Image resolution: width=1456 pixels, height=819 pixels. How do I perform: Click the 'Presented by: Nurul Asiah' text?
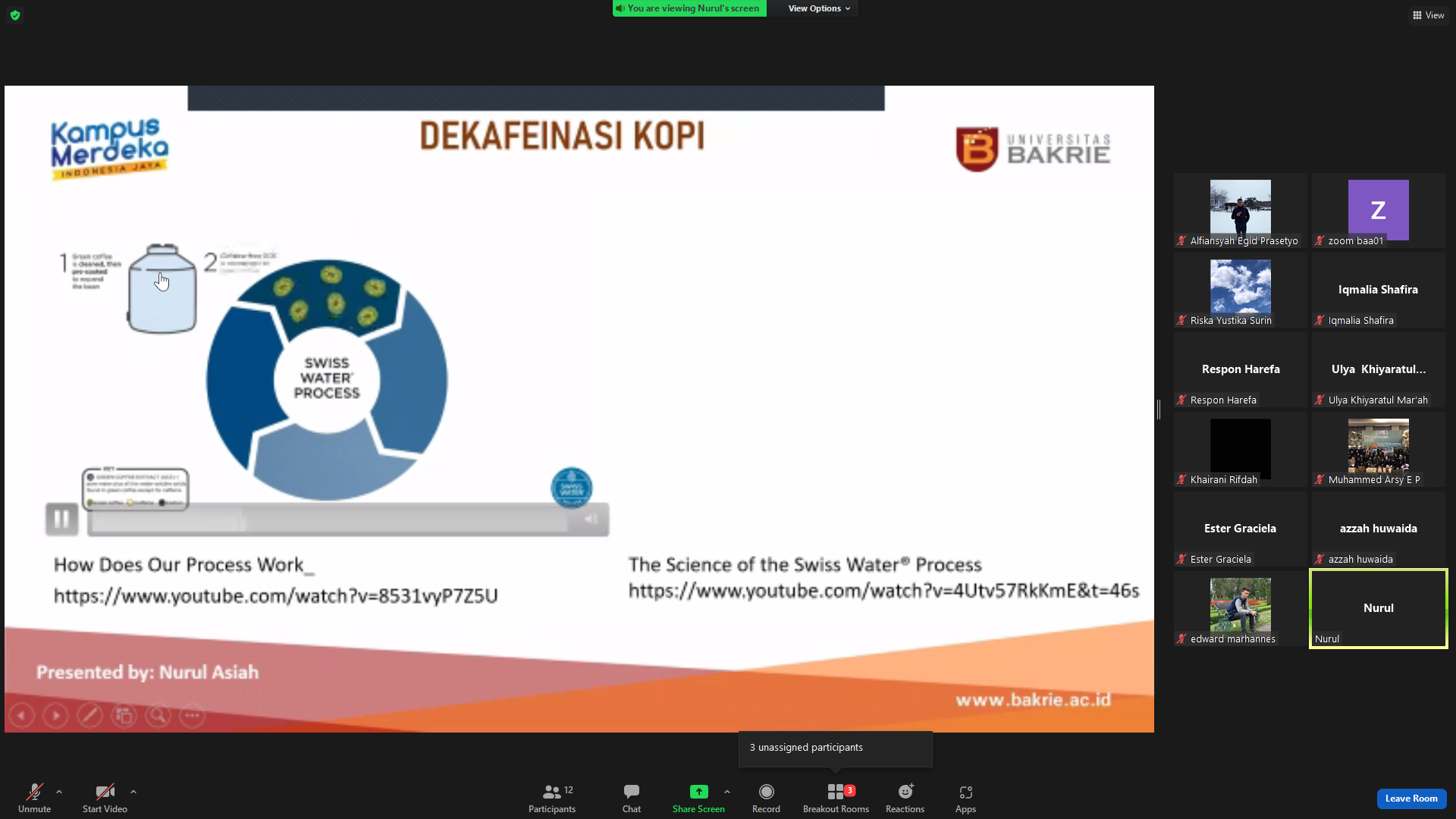[x=148, y=673]
